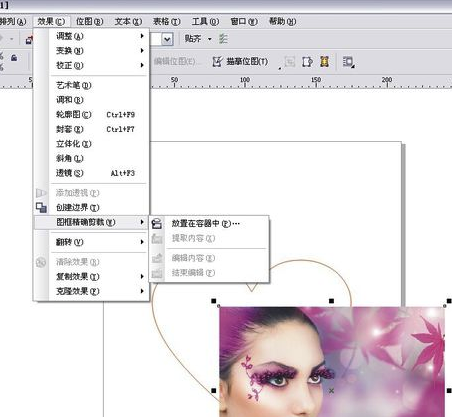Click the Crop Bitmap toolbar icon
The image size is (452, 417).
307,62
